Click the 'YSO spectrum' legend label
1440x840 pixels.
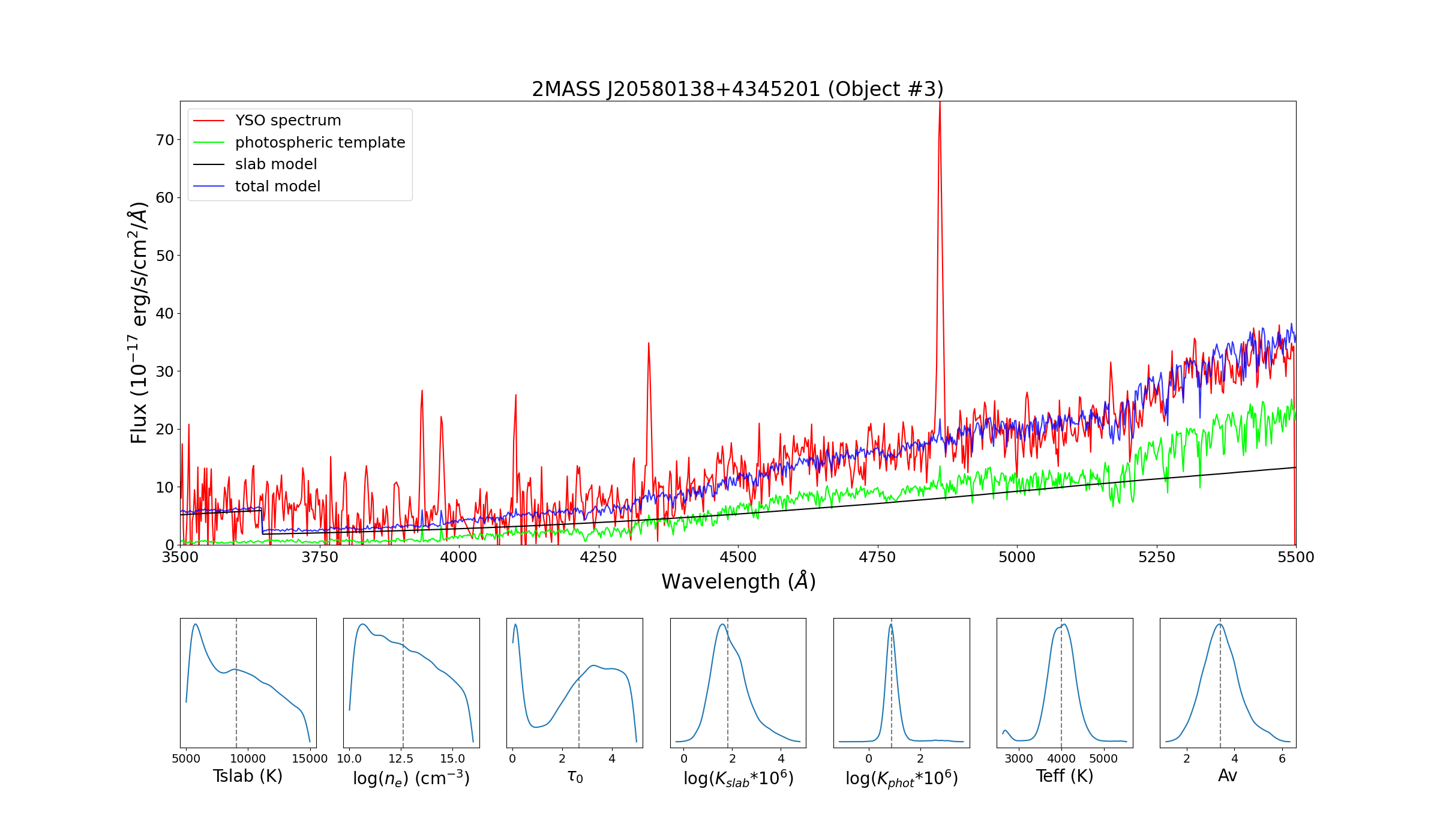tap(288, 121)
